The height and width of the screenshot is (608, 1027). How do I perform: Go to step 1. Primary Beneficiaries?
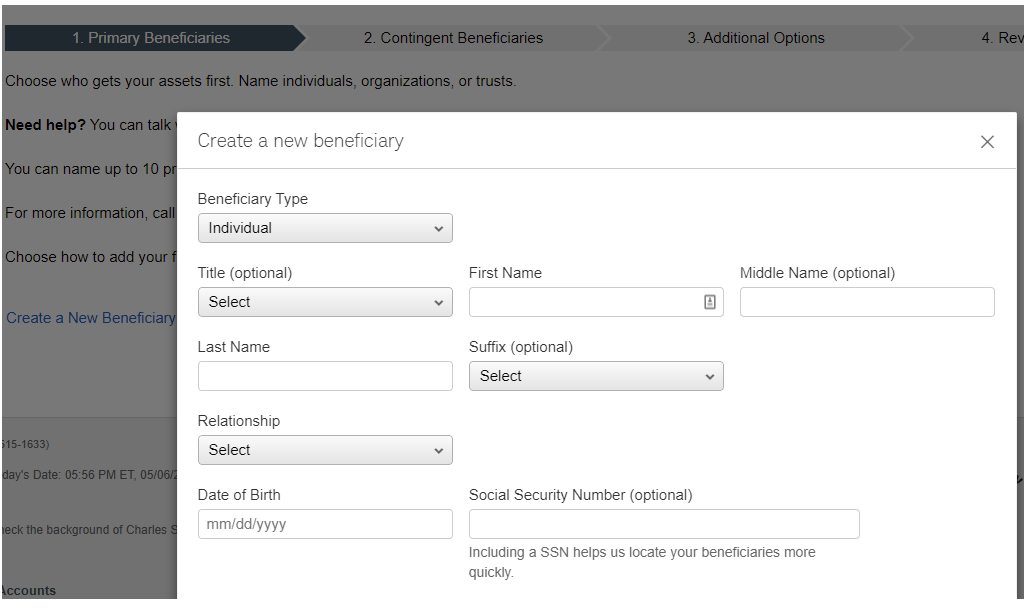pos(151,38)
